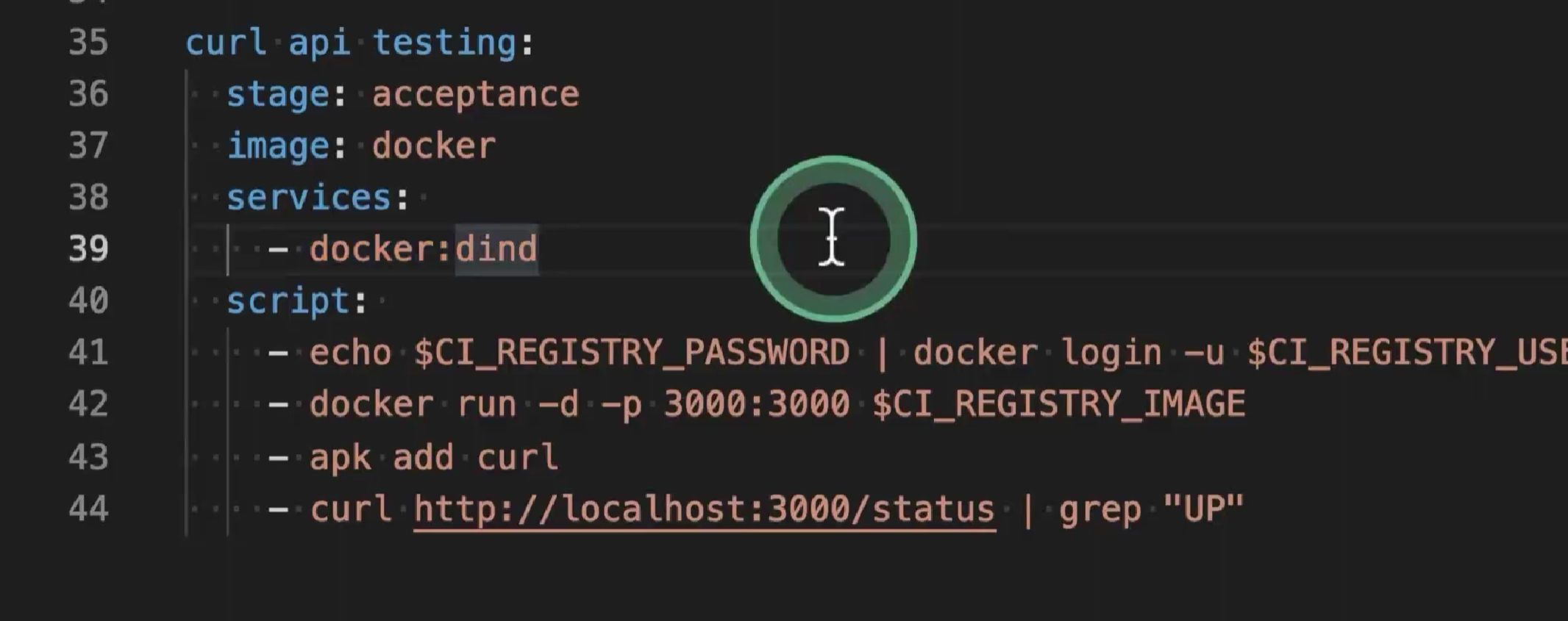Click the "UP" string after grep
Image resolution: width=1568 pixels, height=621 pixels.
pos(1203,509)
